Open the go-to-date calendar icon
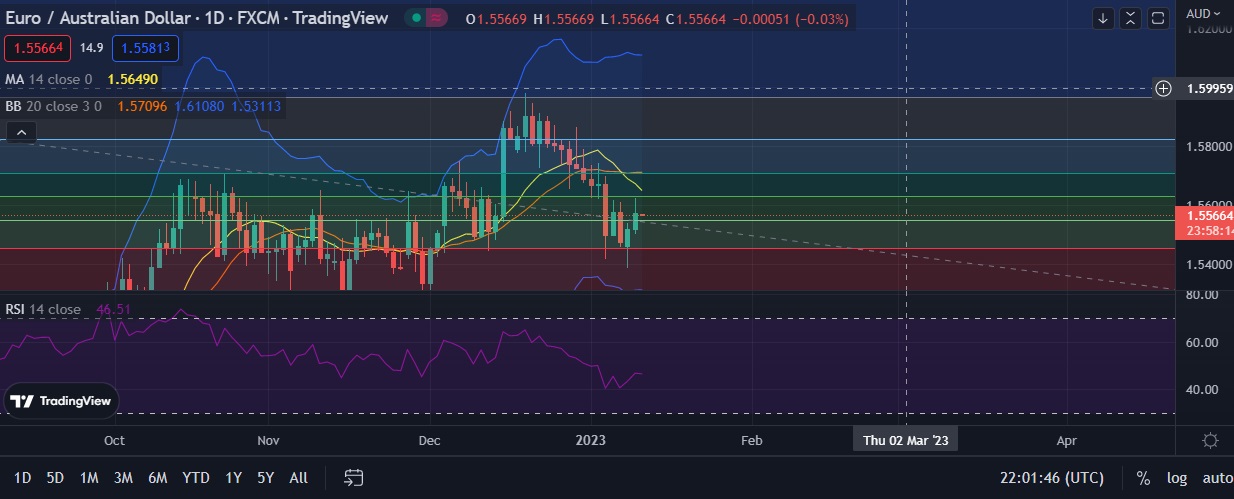This screenshot has width=1234, height=499. [x=353, y=478]
